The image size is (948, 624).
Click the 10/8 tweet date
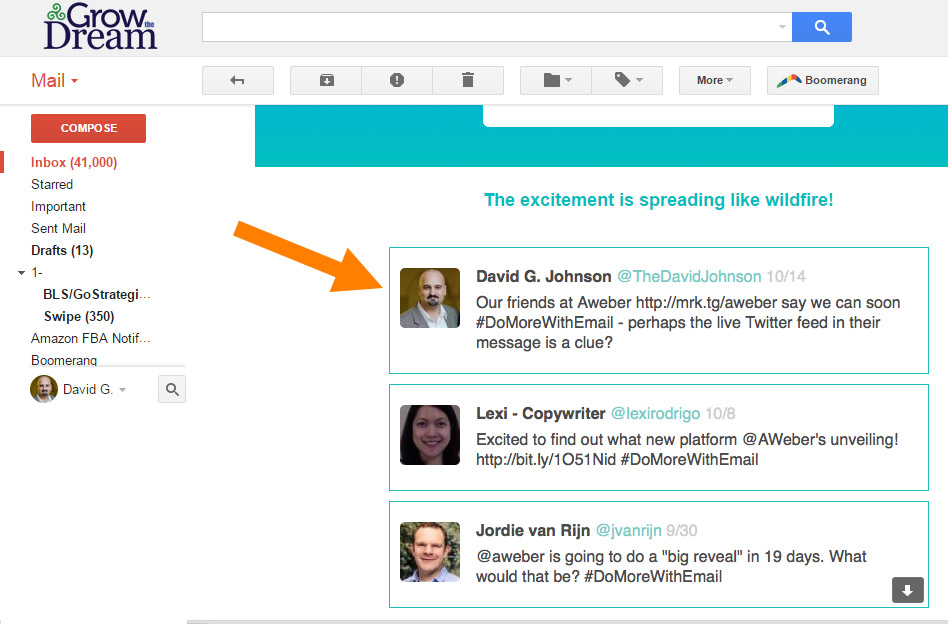coord(720,414)
